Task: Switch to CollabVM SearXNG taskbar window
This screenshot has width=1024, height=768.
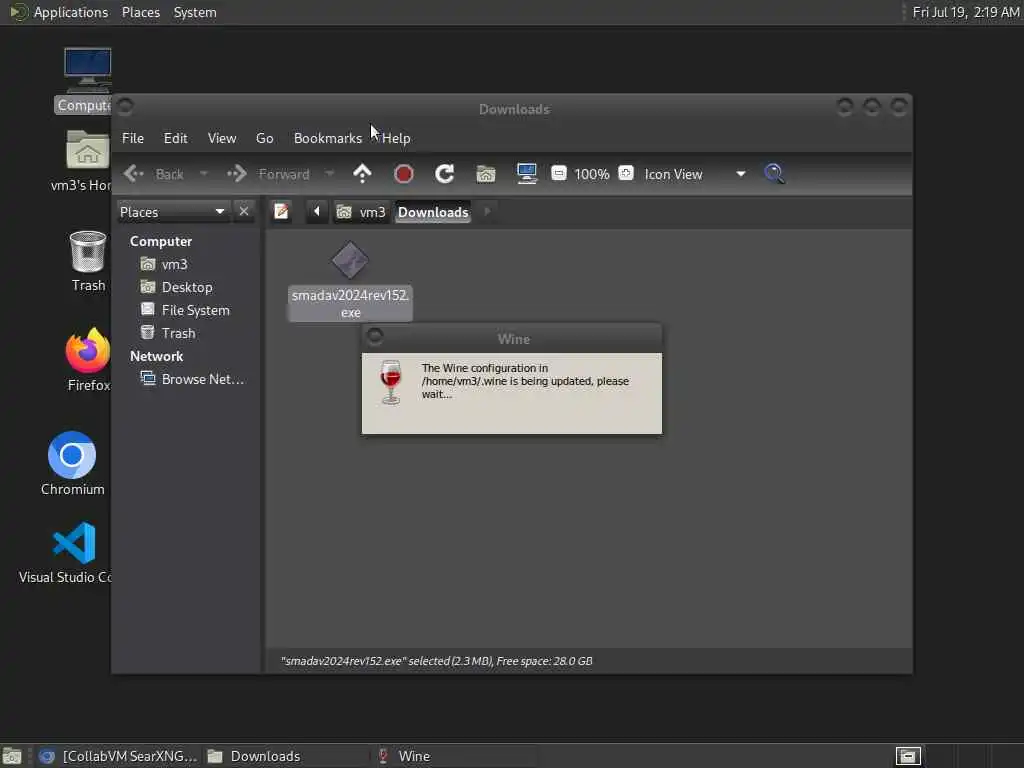Action: [118, 756]
